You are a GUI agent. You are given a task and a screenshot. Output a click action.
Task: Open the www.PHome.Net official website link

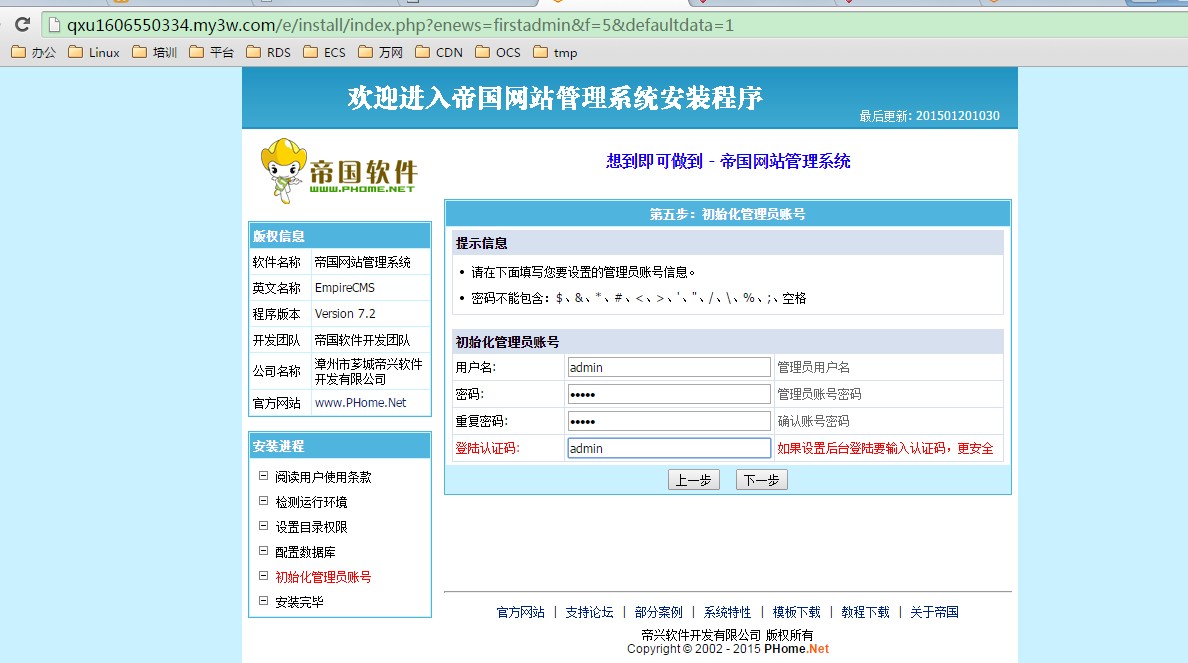360,403
